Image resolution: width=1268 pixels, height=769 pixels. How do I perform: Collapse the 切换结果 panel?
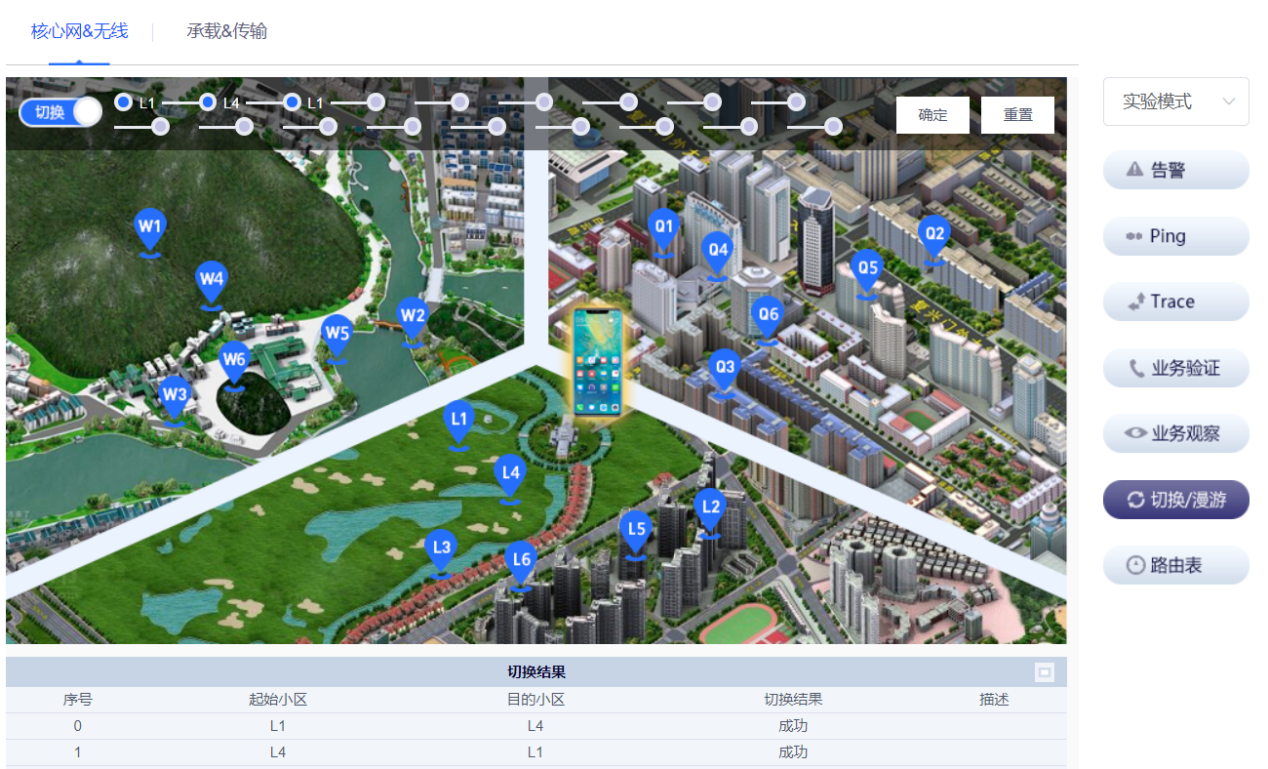tap(1044, 673)
